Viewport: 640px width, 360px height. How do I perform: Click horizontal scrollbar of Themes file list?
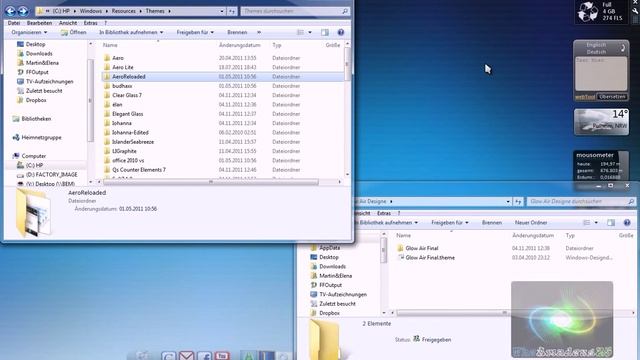211,182
